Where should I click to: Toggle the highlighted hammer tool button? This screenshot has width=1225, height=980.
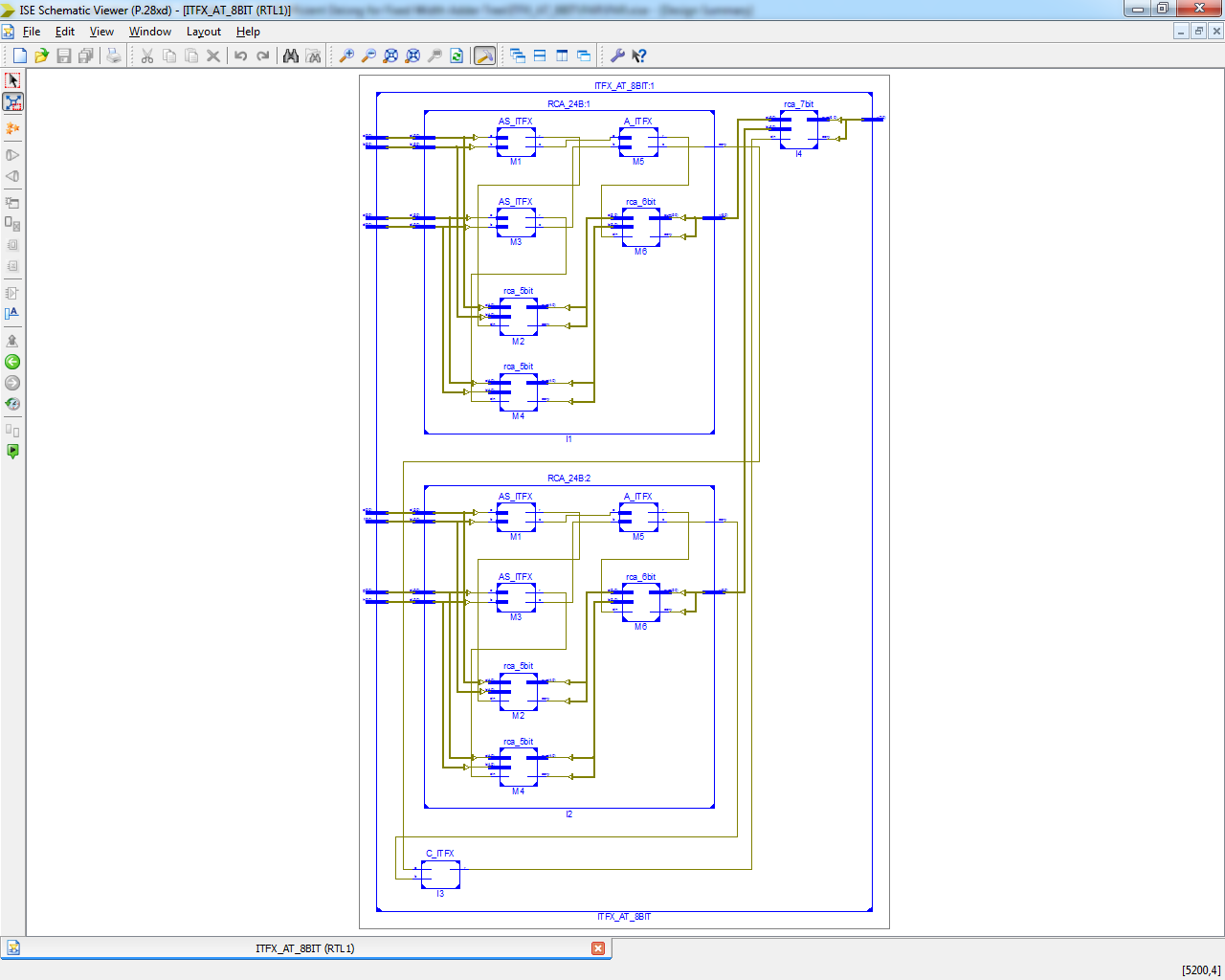[x=484, y=56]
